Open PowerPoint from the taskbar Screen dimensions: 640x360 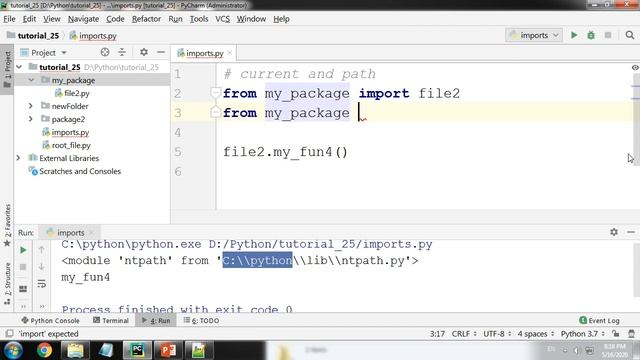pyautogui.click(x=168, y=350)
